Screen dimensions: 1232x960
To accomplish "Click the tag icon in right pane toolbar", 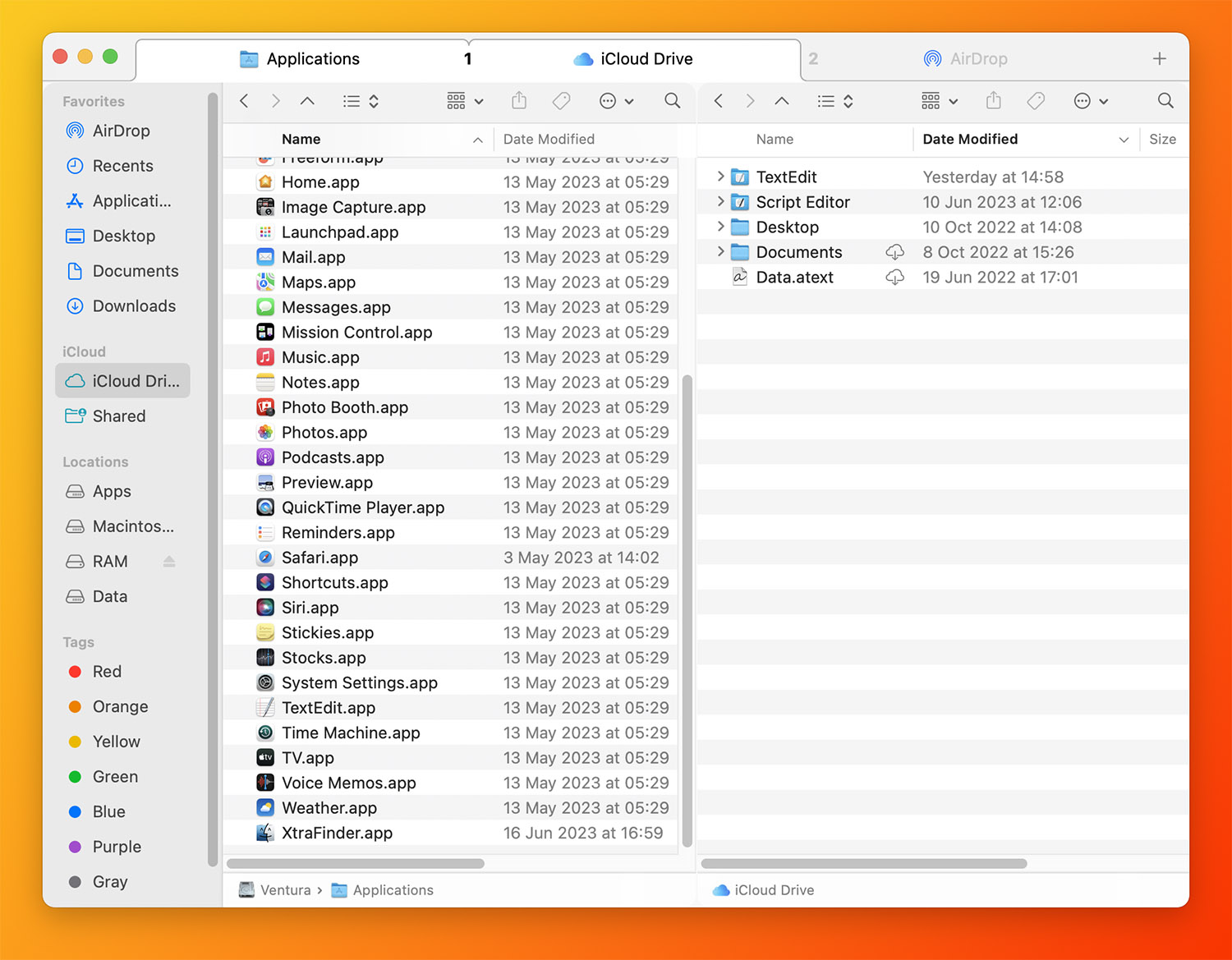I will point(1036,101).
